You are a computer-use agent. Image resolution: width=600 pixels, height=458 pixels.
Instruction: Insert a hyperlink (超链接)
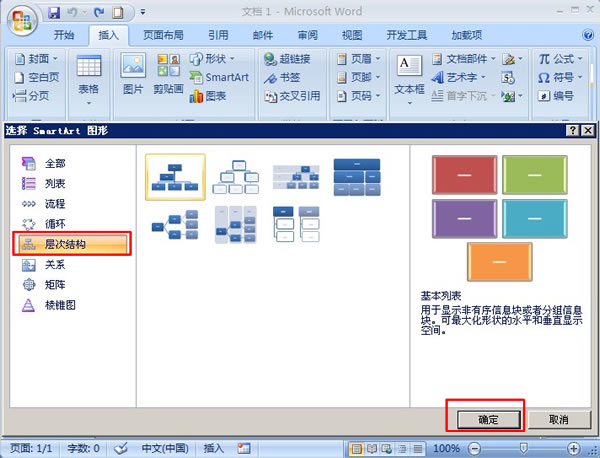[x=287, y=59]
